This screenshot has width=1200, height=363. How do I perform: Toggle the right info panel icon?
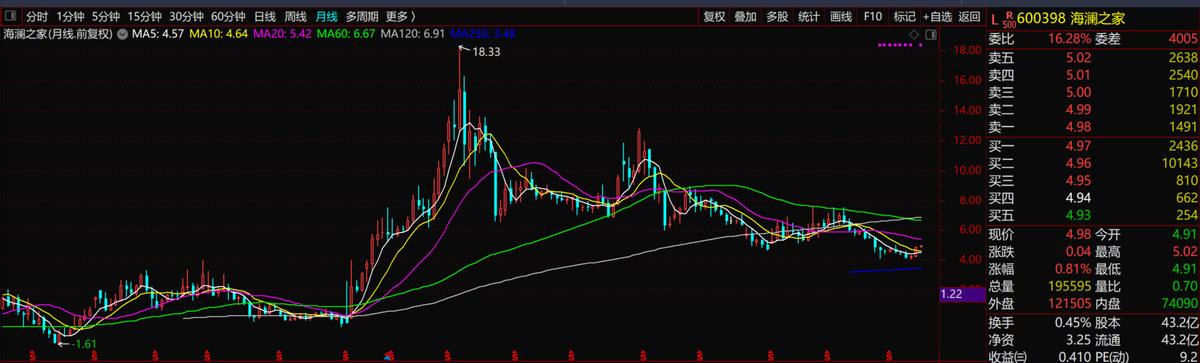[932, 34]
